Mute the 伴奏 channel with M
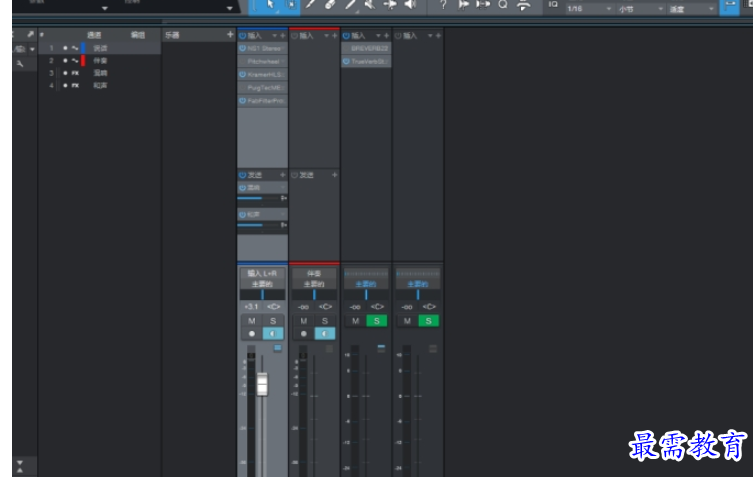Image resolution: width=753 pixels, height=477 pixels. (x=304, y=321)
